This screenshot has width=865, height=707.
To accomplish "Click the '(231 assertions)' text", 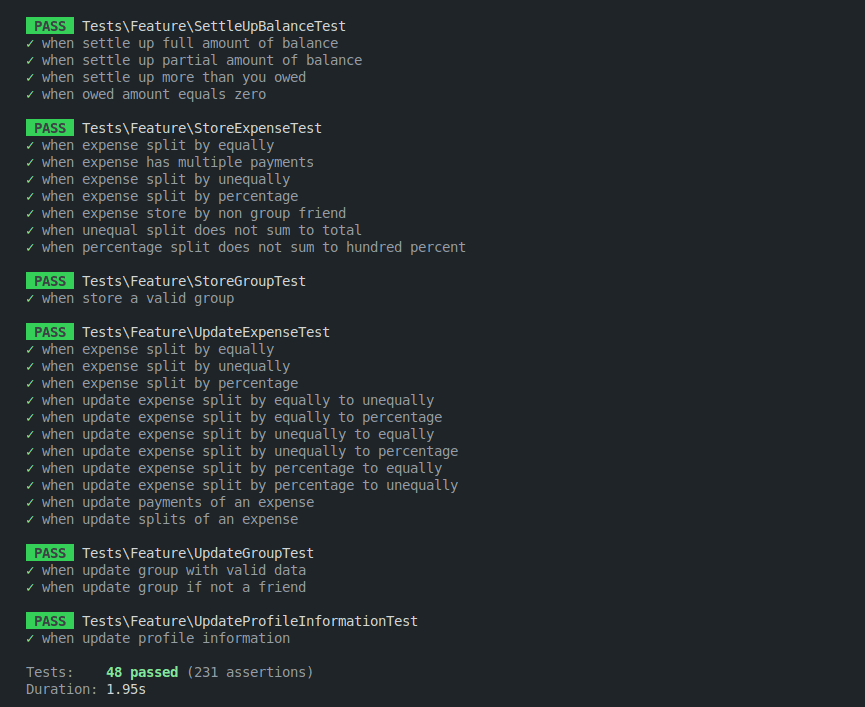I will pos(250,672).
